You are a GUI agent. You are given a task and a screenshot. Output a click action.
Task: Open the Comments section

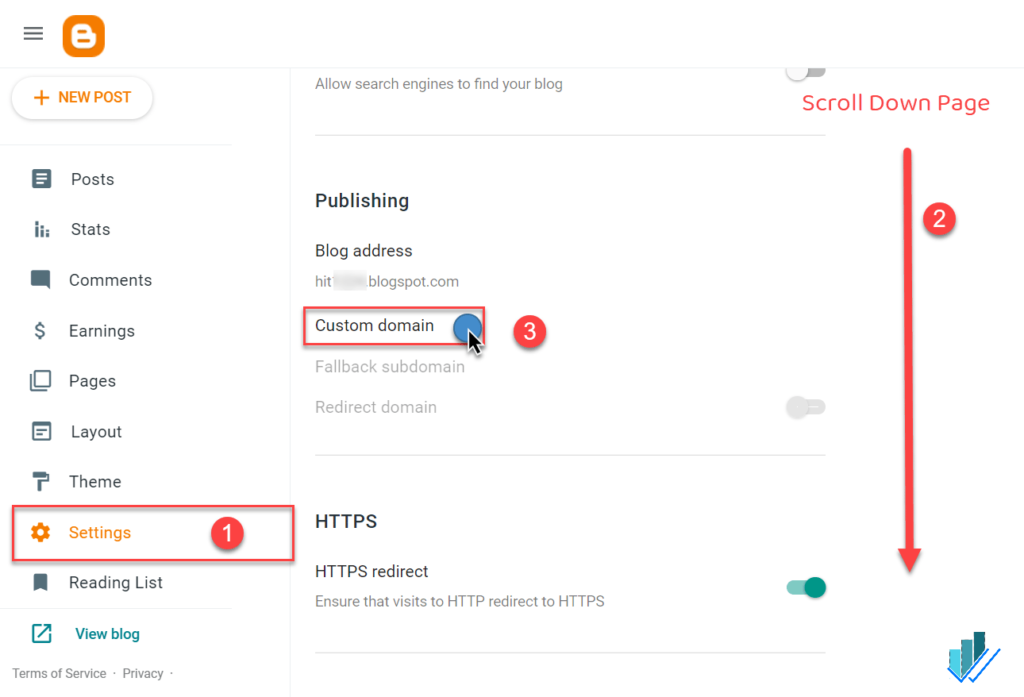(x=40, y=280)
